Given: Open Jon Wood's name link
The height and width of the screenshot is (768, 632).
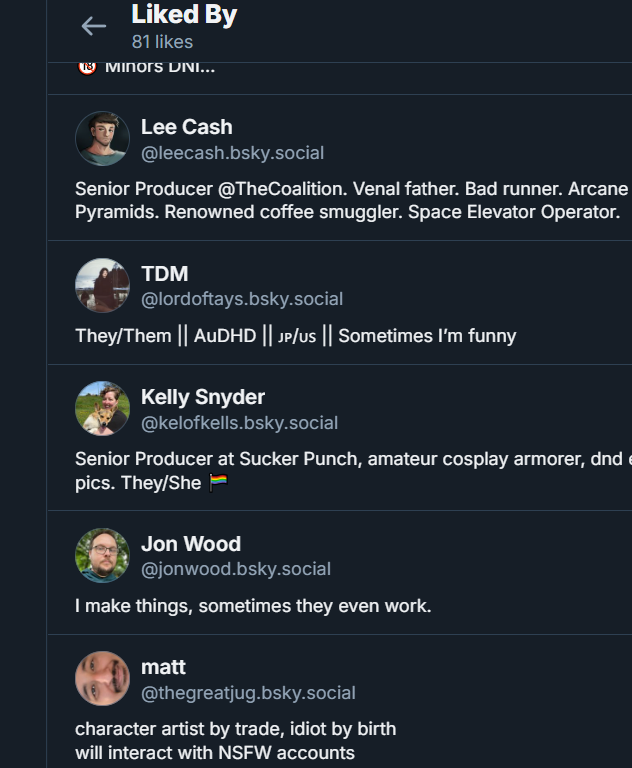Looking at the screenshot, I should [190, 544].
